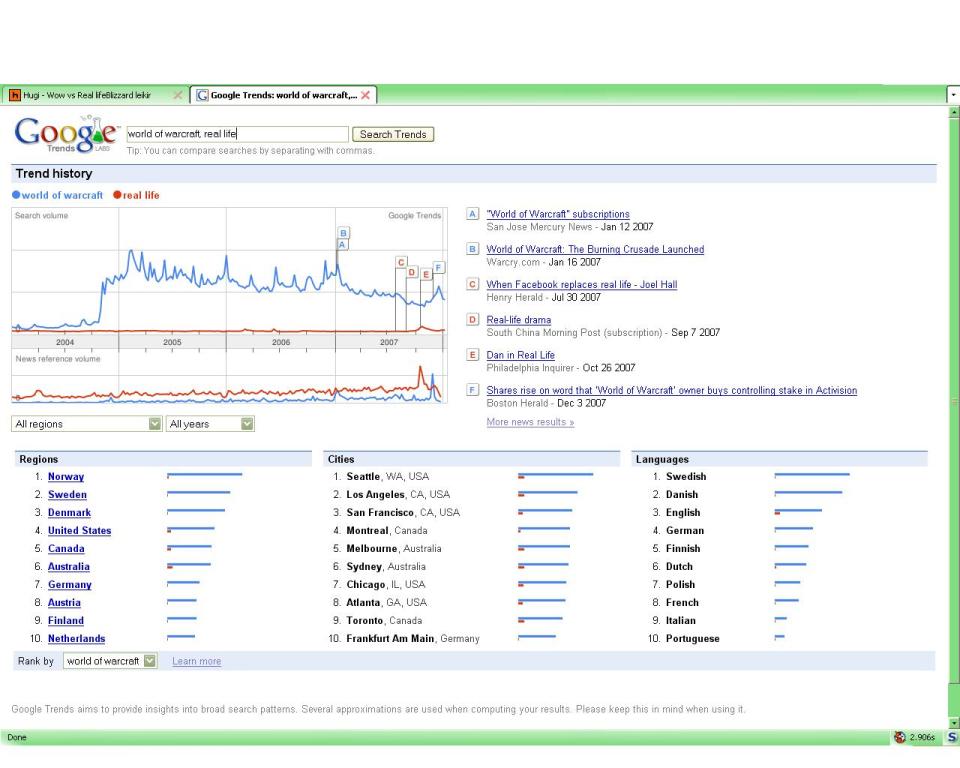Click news marker D icon in legend
960x768 pixels.
point(472,319)
